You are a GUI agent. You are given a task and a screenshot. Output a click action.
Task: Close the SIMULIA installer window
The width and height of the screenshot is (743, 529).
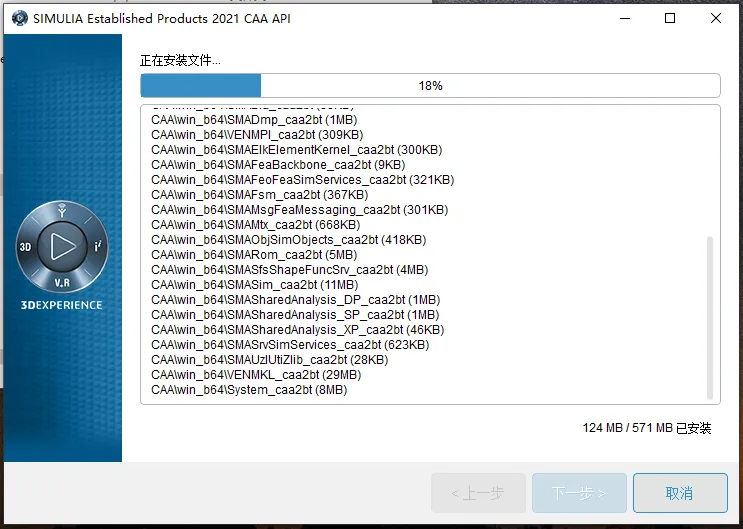coord(716,18)
